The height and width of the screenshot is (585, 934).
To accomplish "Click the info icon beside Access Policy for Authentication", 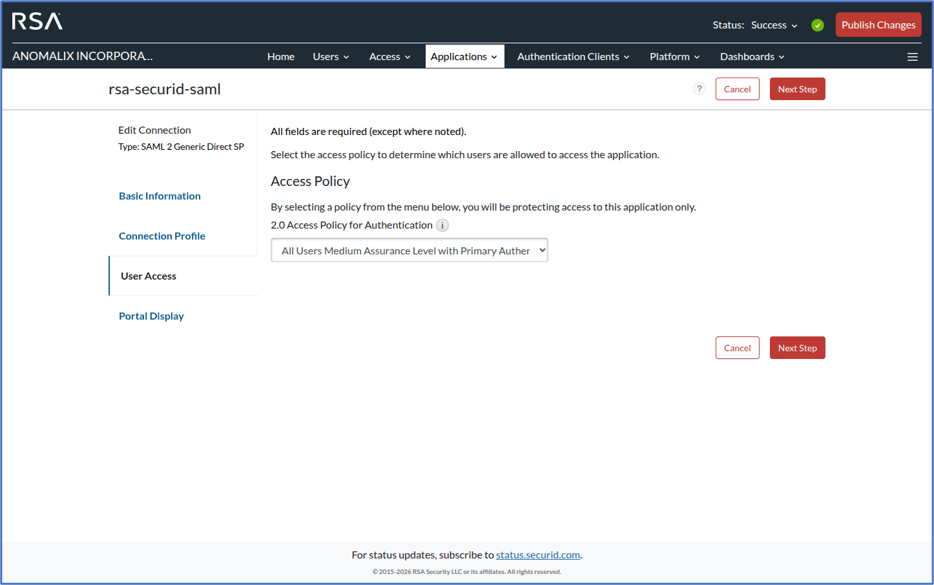I will pos(442,225).
